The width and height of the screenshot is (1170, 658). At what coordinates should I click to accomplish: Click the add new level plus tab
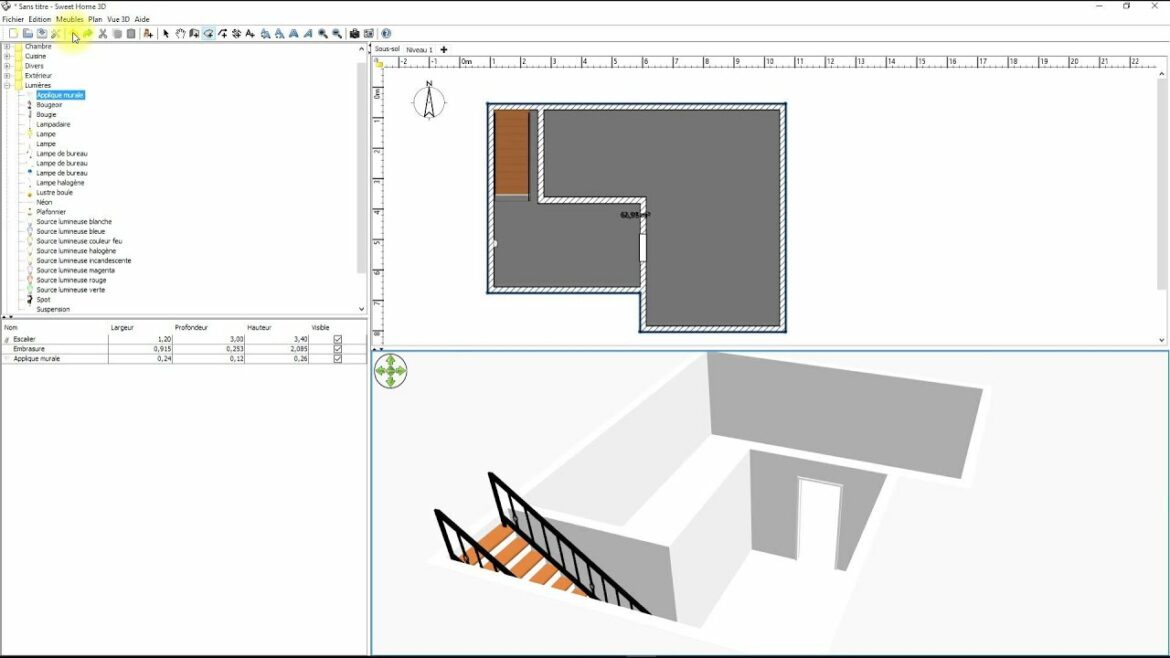tap(444, 49)
